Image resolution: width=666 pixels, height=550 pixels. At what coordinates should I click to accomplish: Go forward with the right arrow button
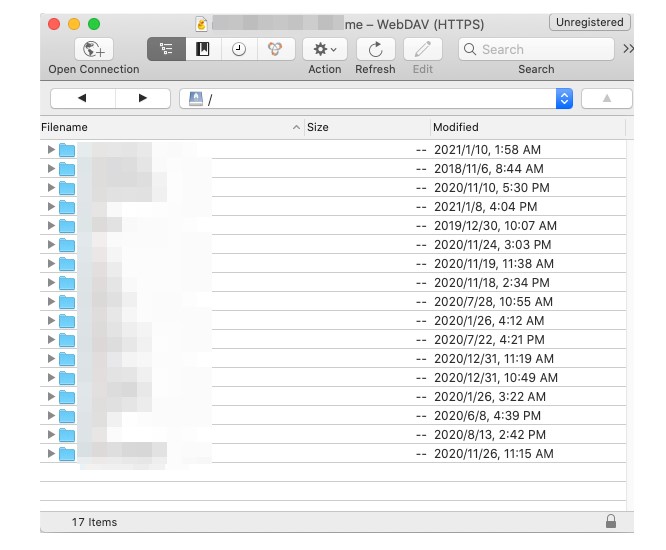tap(142, 98)
